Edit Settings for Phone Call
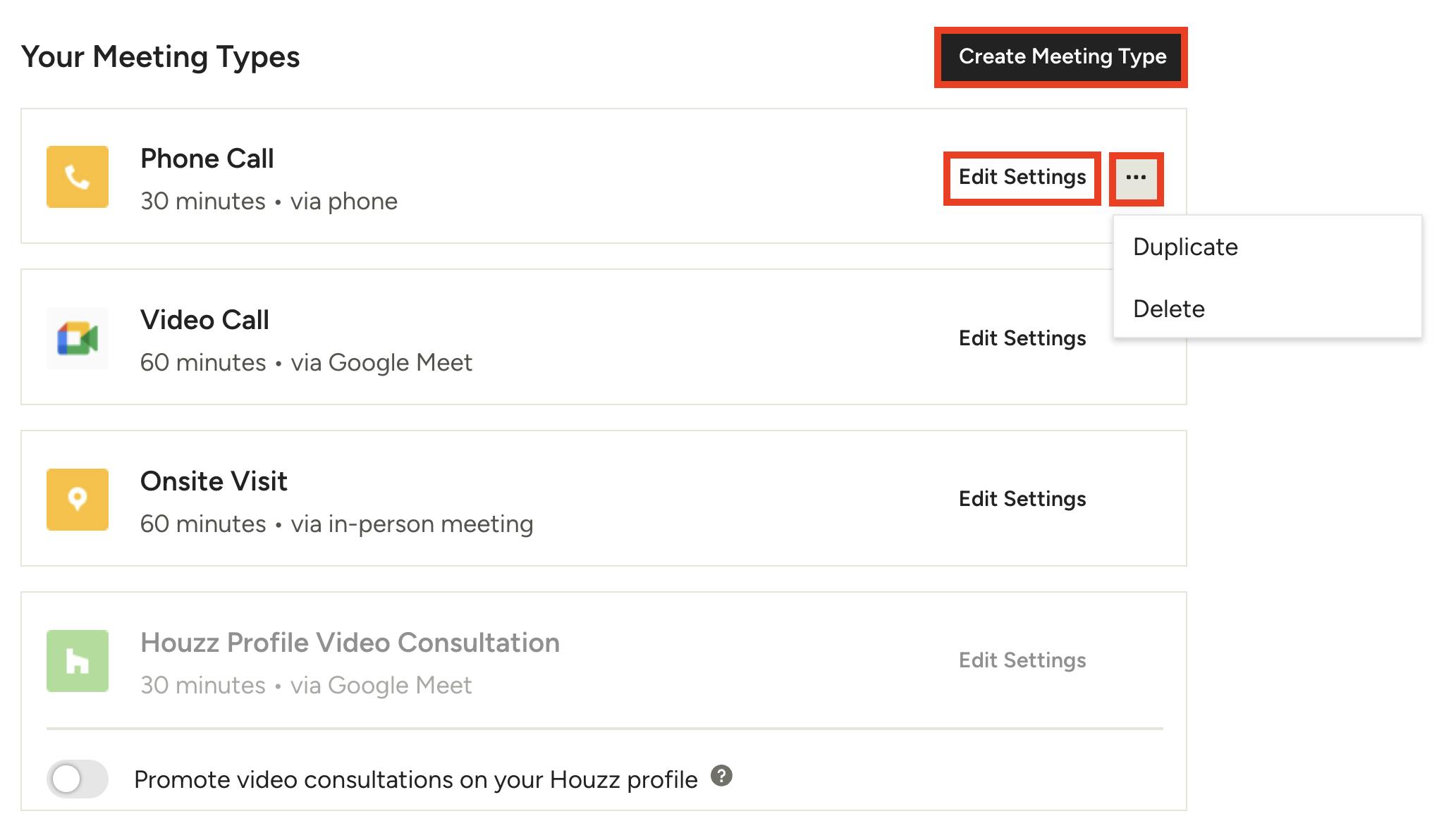The height and width of the screenshot is (840, 1451). click(1022, 178)
